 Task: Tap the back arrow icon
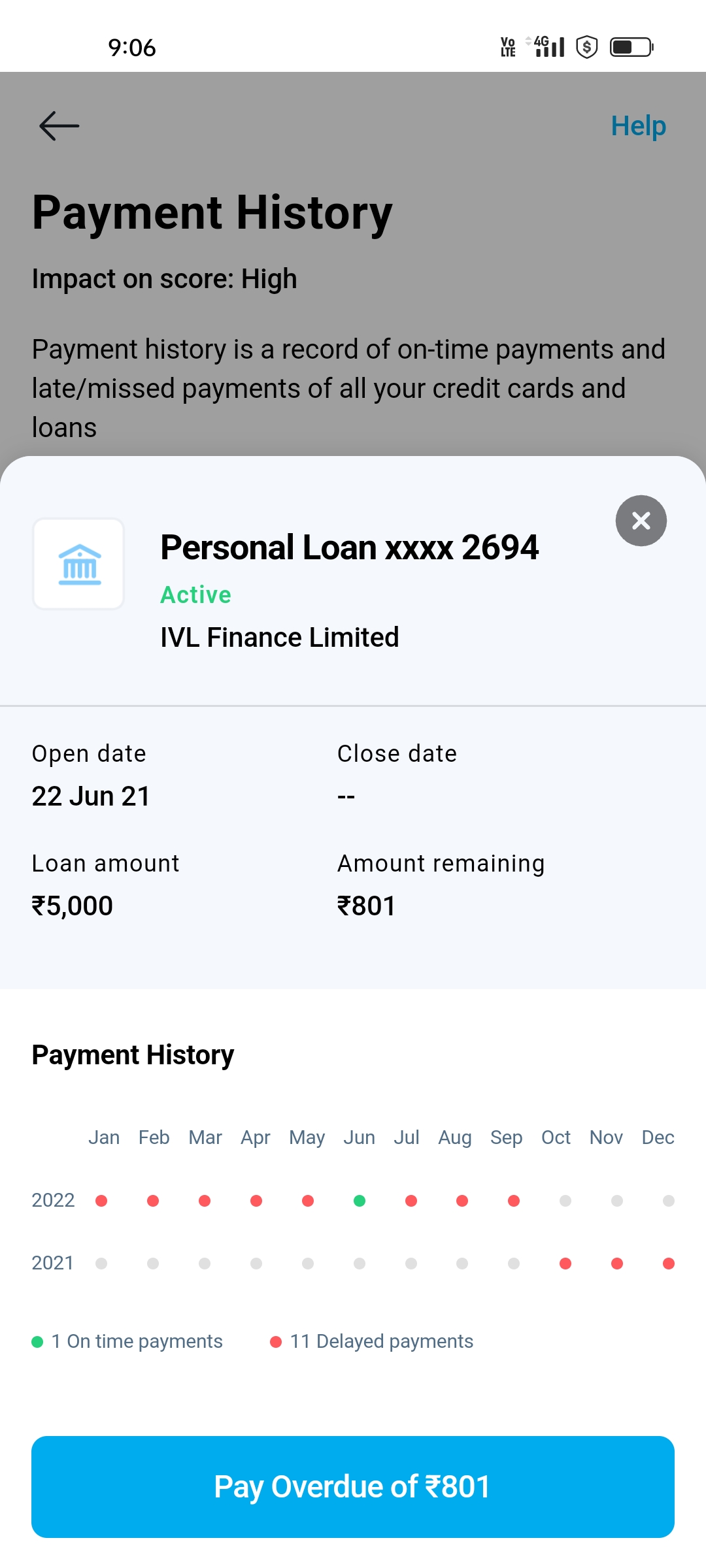click(59, 126)
